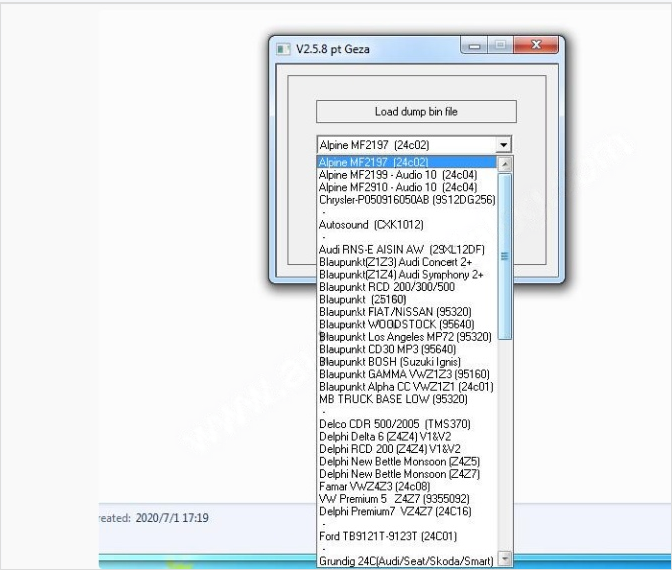Select Alpine MF2197 (24c02) in the list
The image size is (672, 570).
pos(407,162)
